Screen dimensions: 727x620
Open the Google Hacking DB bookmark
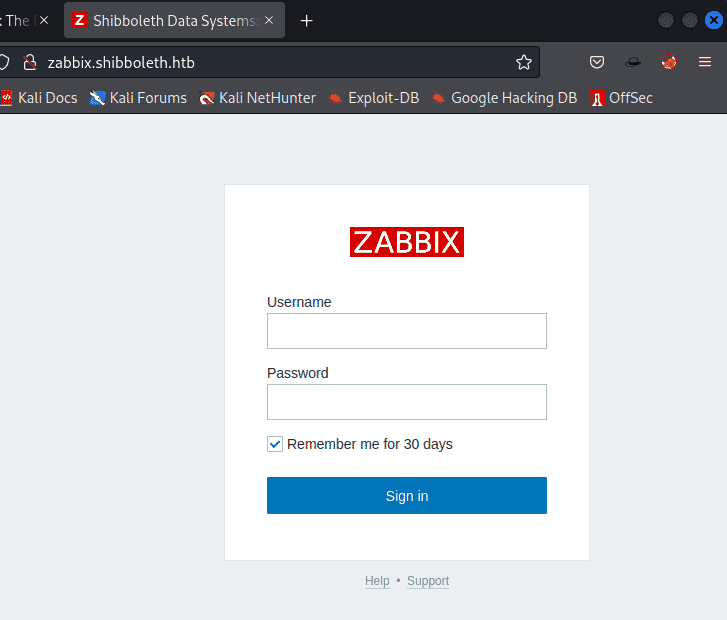pos(504,98)
